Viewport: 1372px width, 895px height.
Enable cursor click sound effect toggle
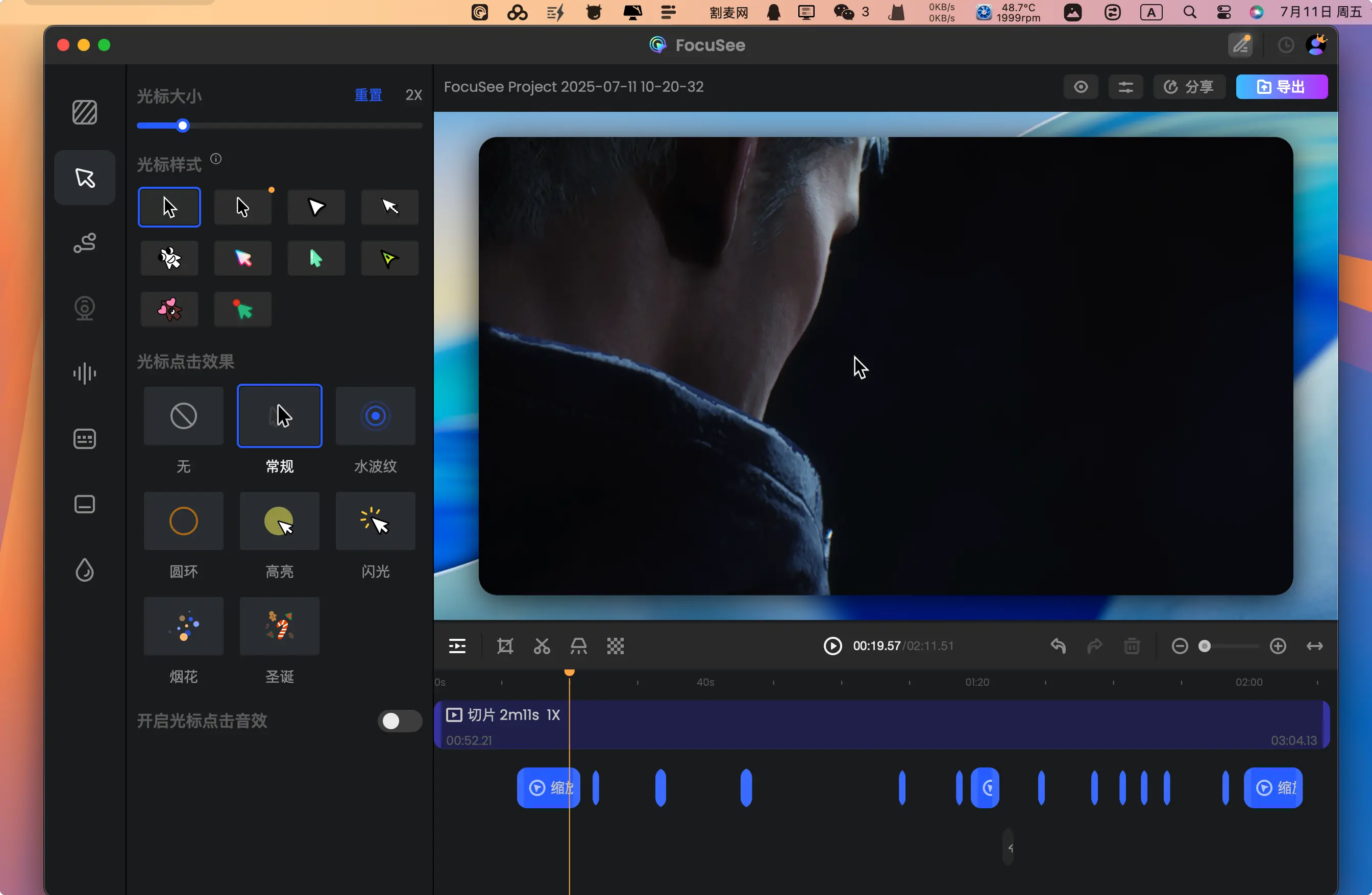pyautogui.click(x=400, y=721)
